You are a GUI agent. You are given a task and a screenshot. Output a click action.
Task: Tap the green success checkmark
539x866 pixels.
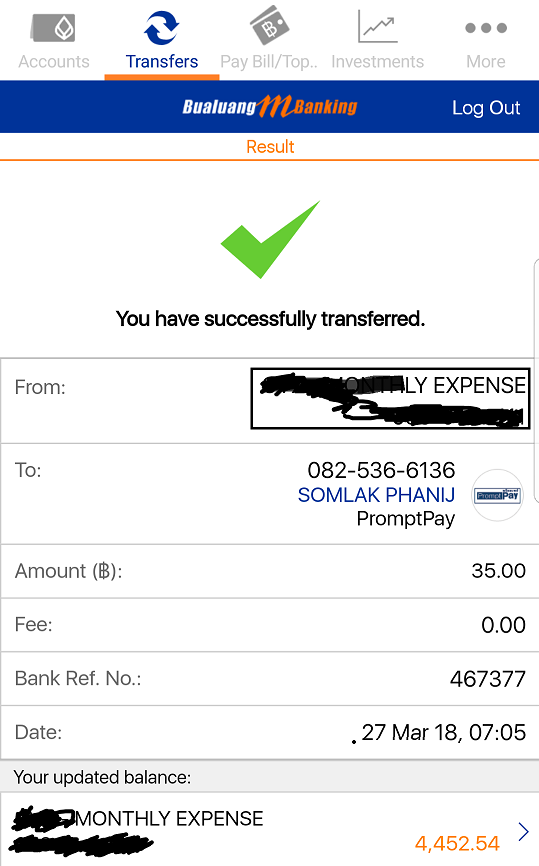click(270, 239)
